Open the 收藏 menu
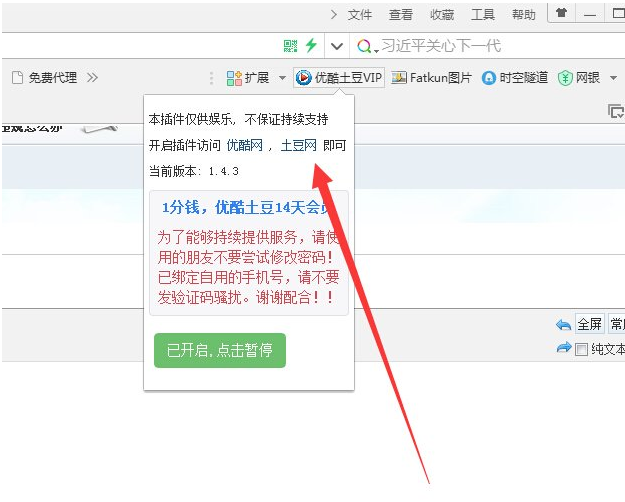The height and width of the screenshot is (502, 625). click(442, 15)
